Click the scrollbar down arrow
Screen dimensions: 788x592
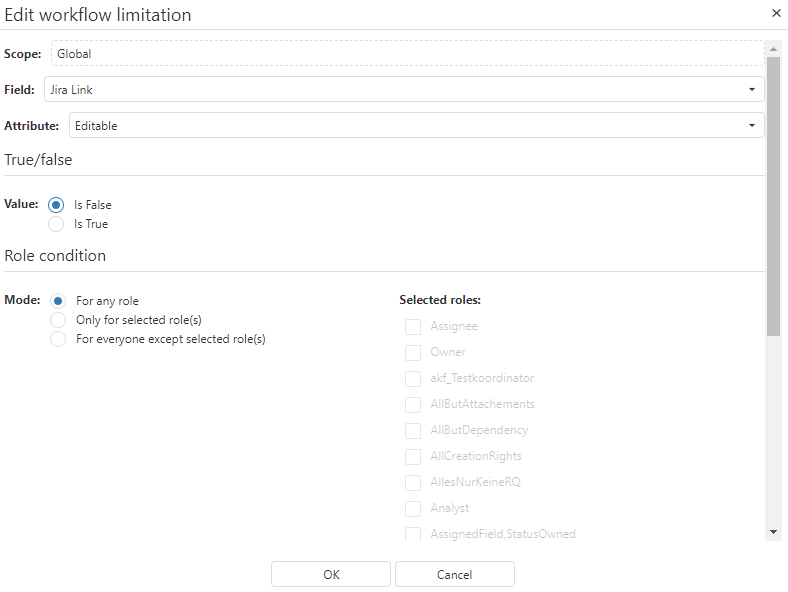(x=772, y=532)
